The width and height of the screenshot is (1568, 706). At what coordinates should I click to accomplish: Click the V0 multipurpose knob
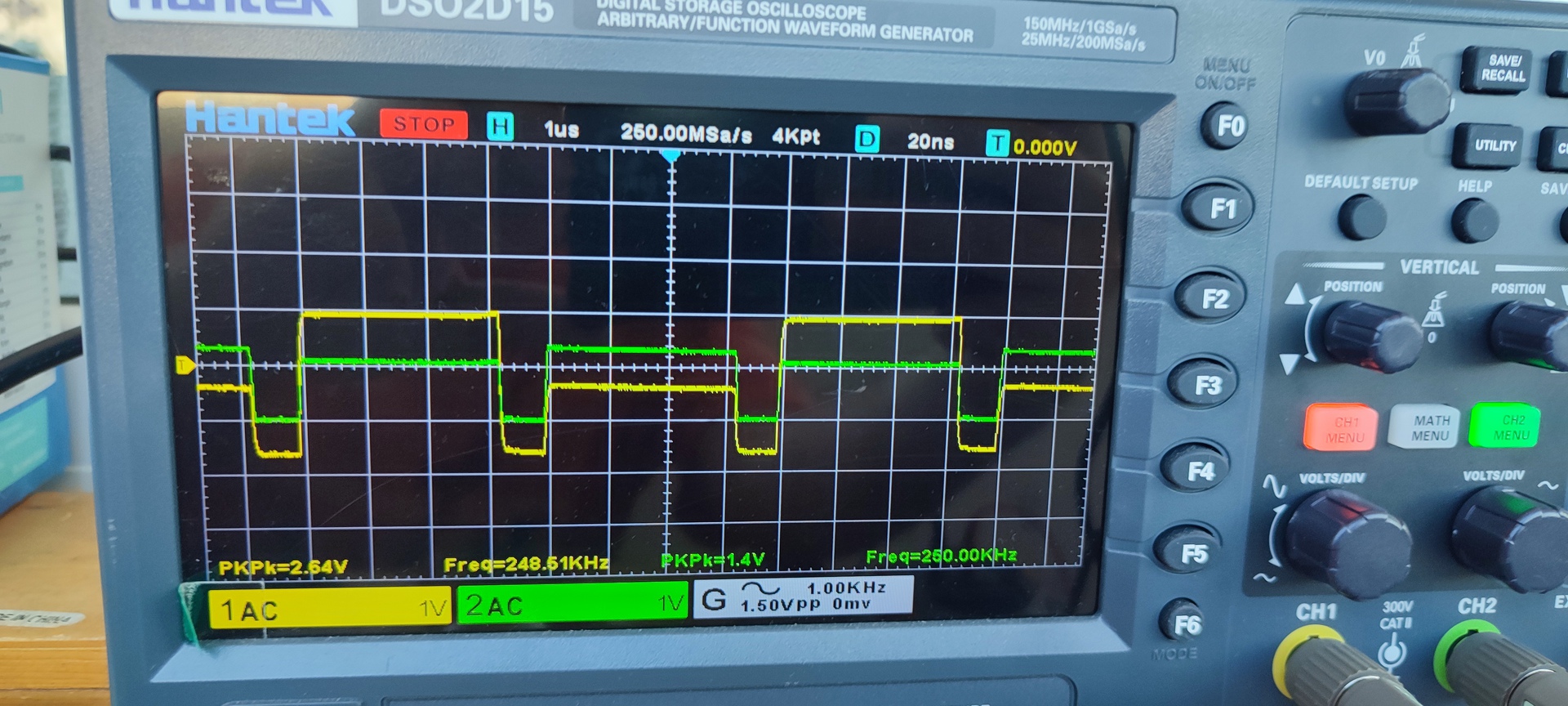pos(1396,101)
